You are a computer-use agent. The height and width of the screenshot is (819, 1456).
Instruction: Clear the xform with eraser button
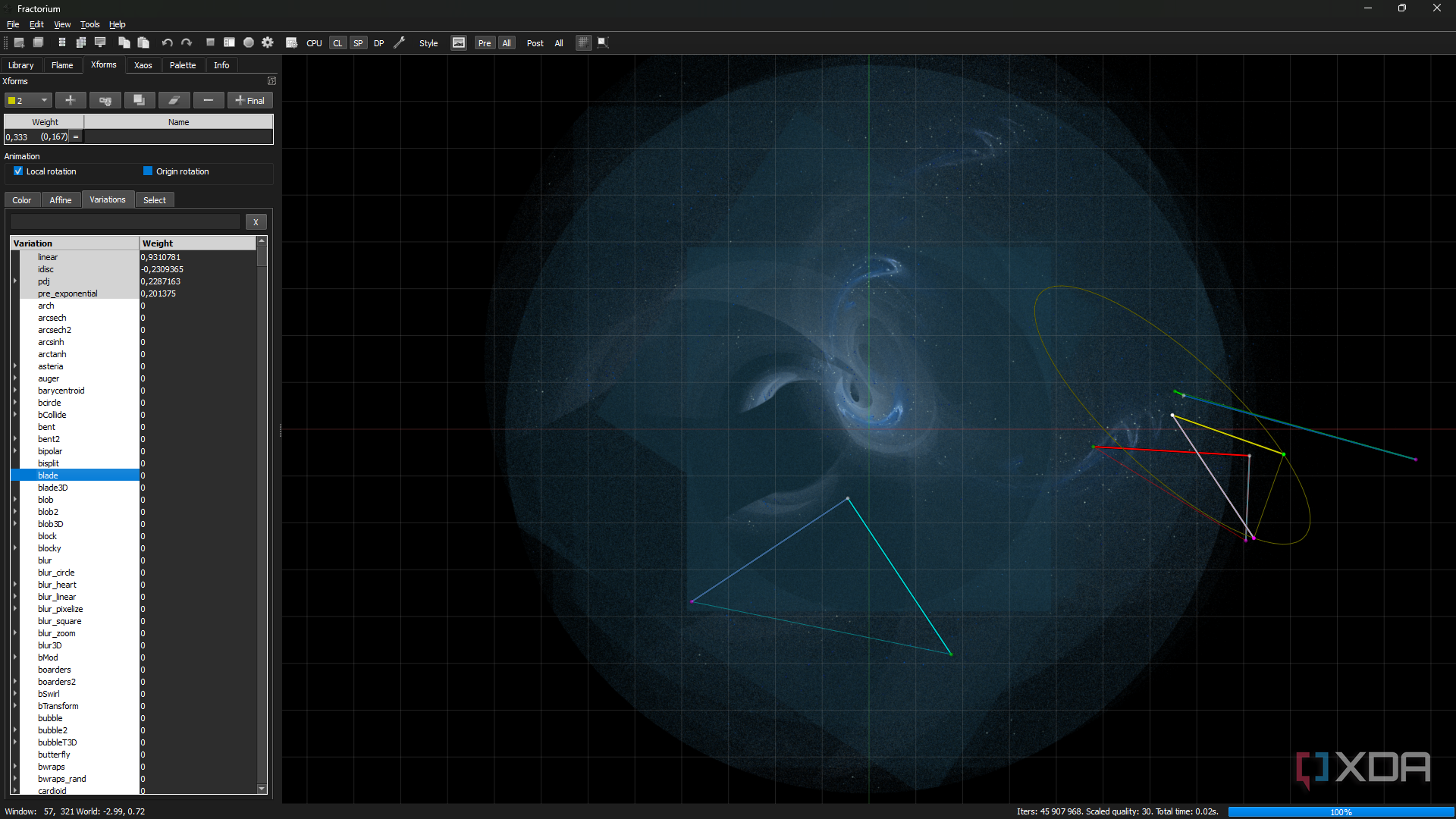(x=174, y=100)
